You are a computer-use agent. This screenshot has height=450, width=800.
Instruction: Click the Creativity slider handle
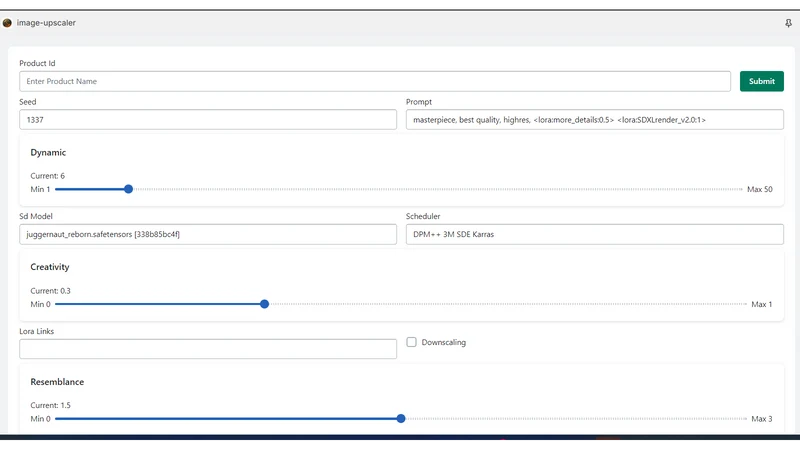tap(264, 304)
